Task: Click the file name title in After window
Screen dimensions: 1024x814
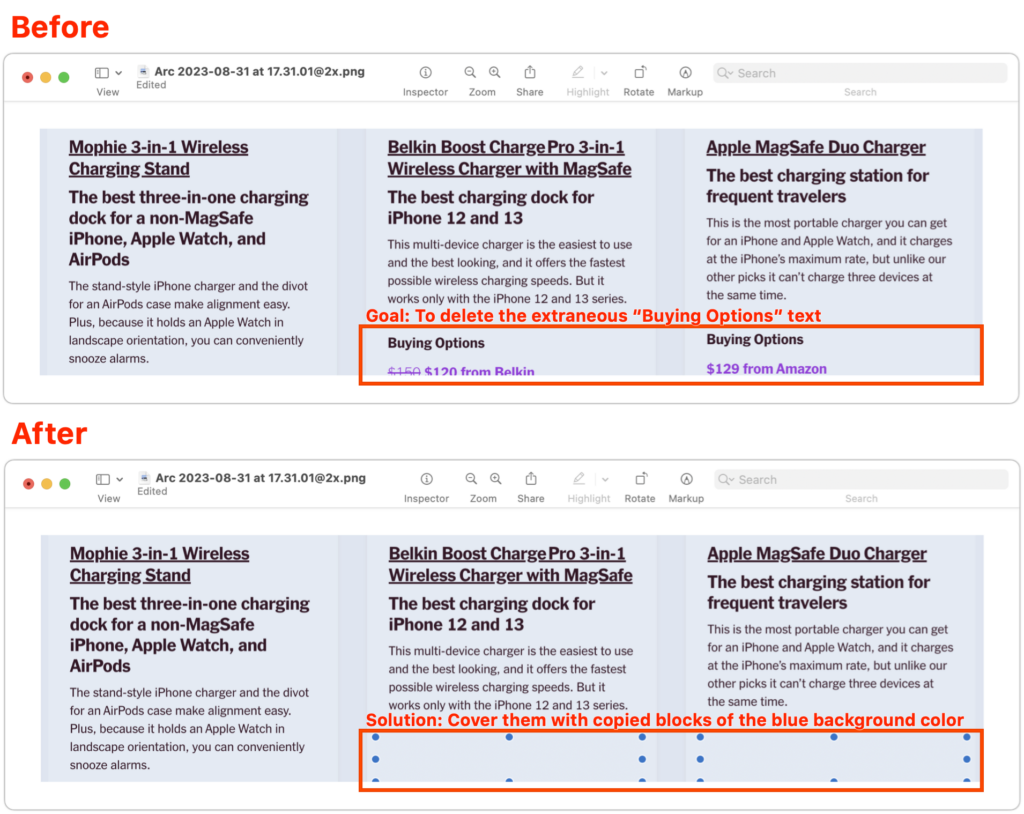Action: pyautogui.click(x=261, y=478)
